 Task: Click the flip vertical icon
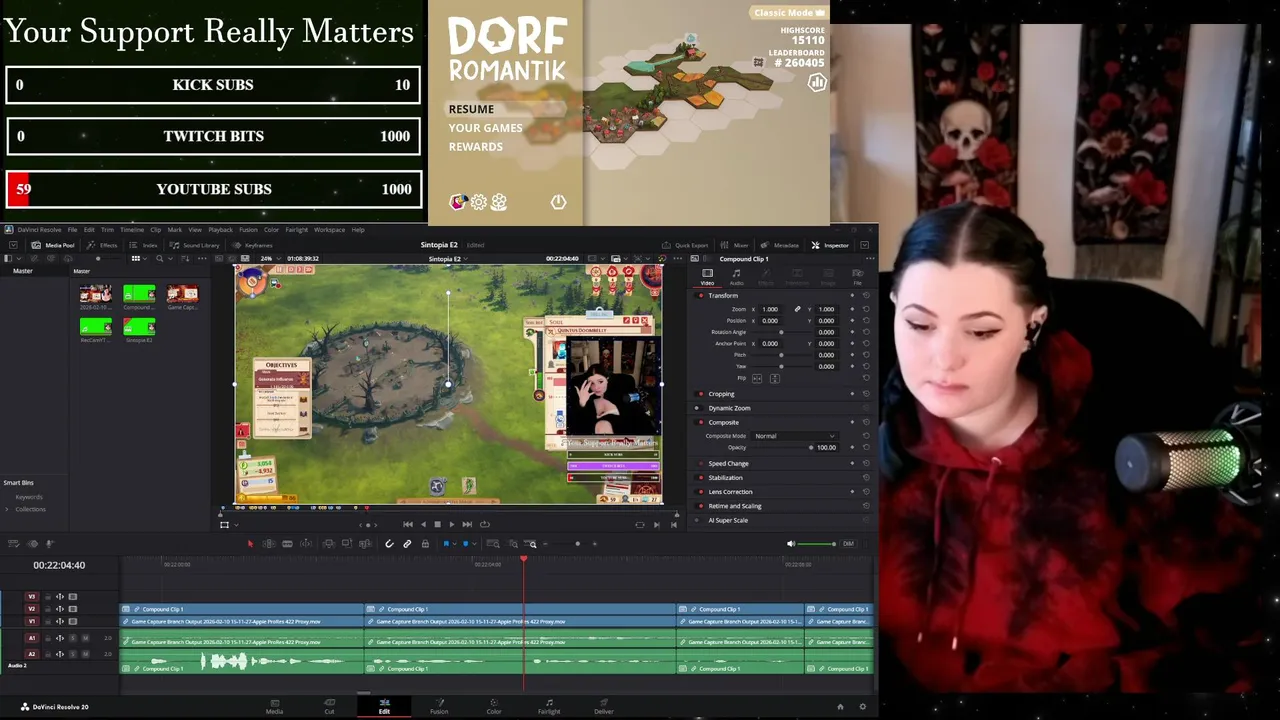click(775, 379)
